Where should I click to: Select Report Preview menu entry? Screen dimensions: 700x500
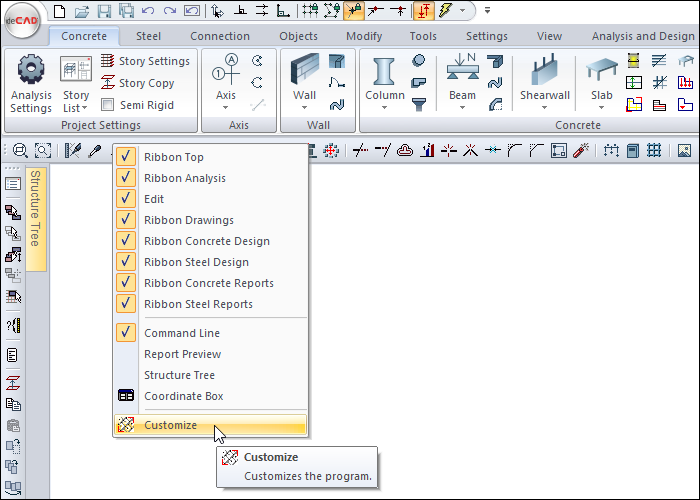[x=183, y=354]
